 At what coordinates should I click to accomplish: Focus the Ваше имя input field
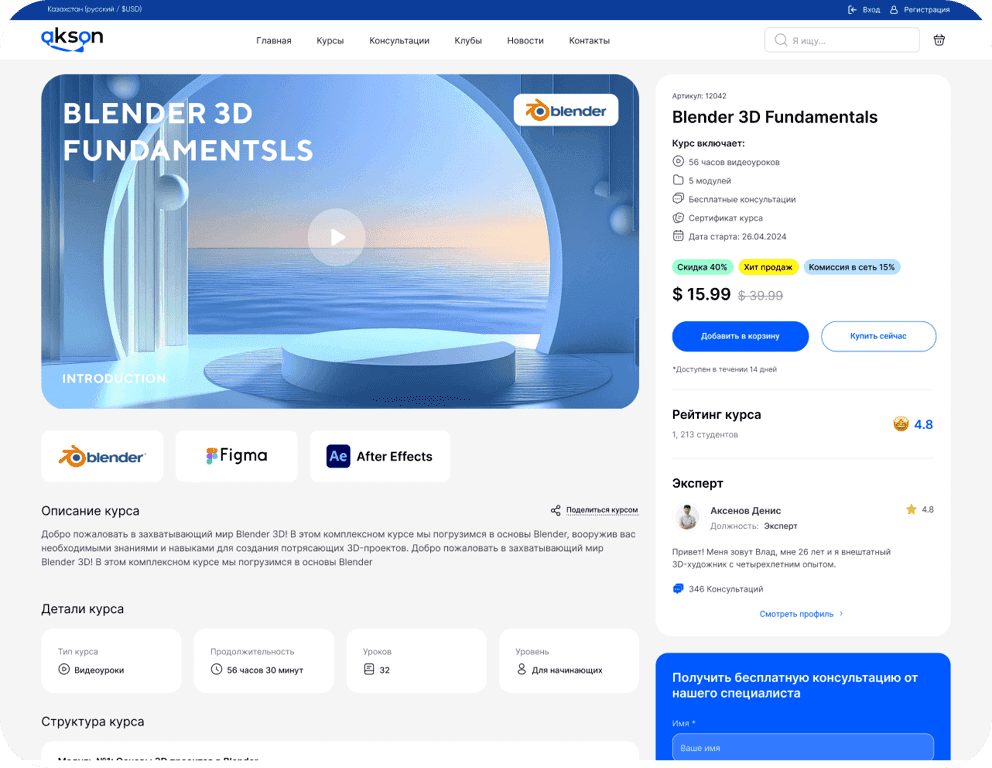(x=803, y=748)
